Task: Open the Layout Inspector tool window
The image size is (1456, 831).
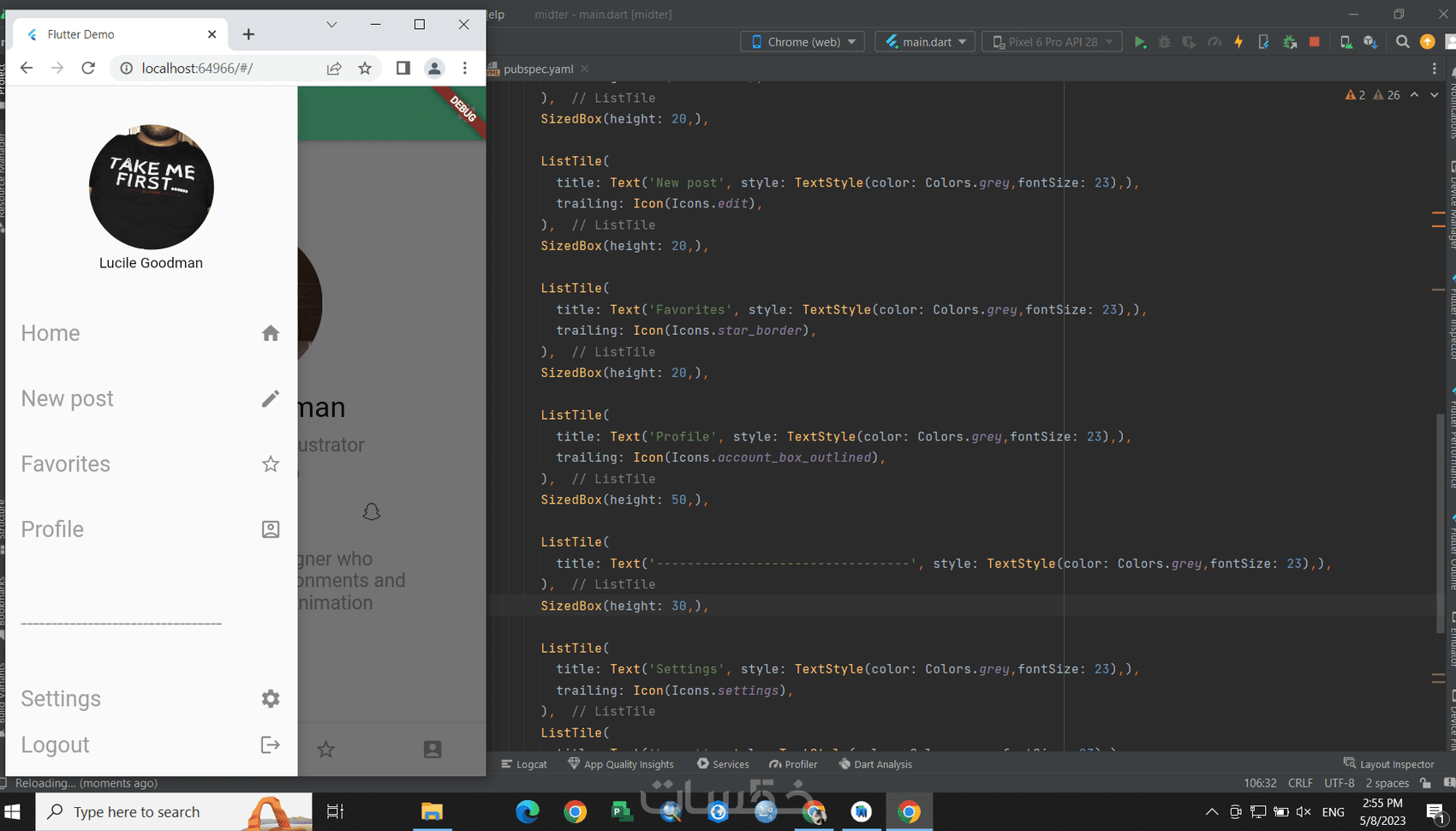Action: pos(1388,764)
